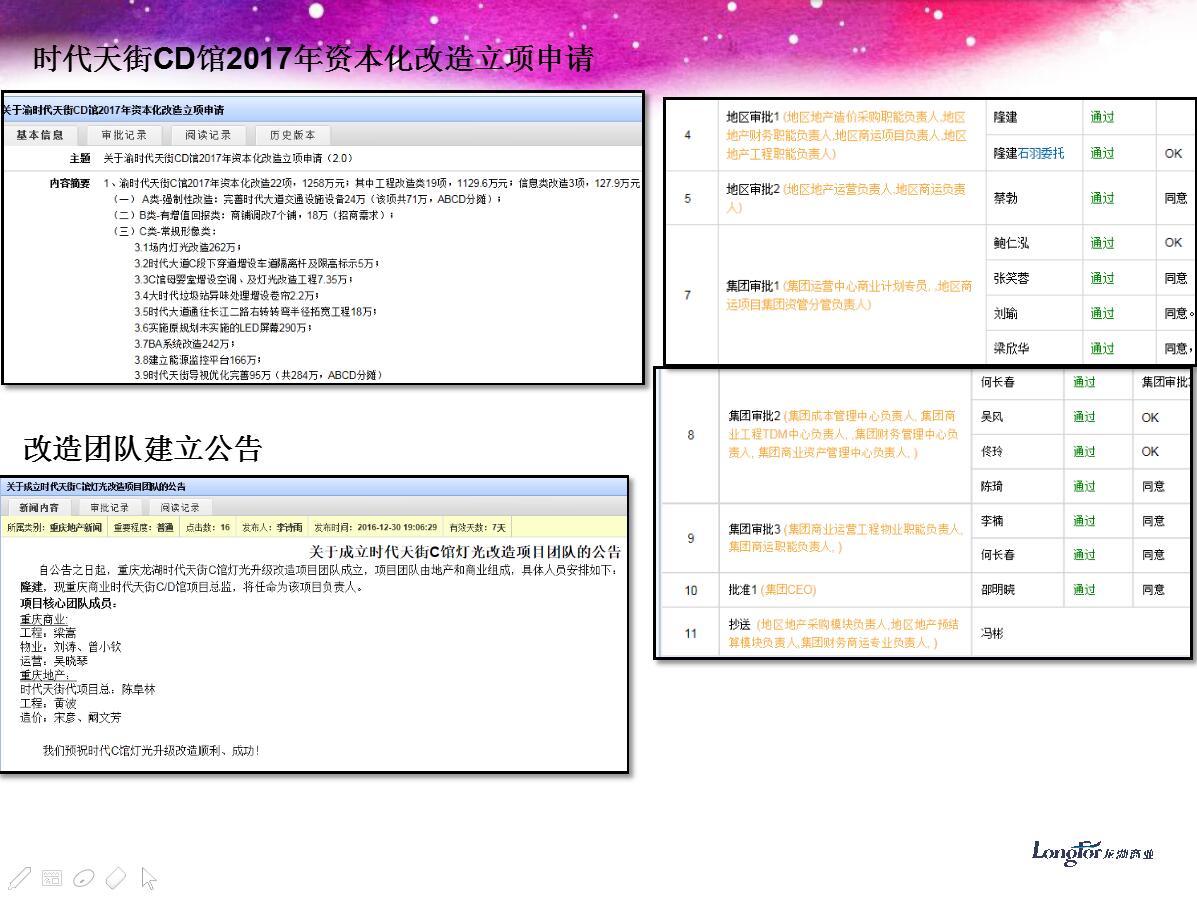
Task: Click the 发布时间 2016-12-30 19:06:29 field
Action: [376, 527]
